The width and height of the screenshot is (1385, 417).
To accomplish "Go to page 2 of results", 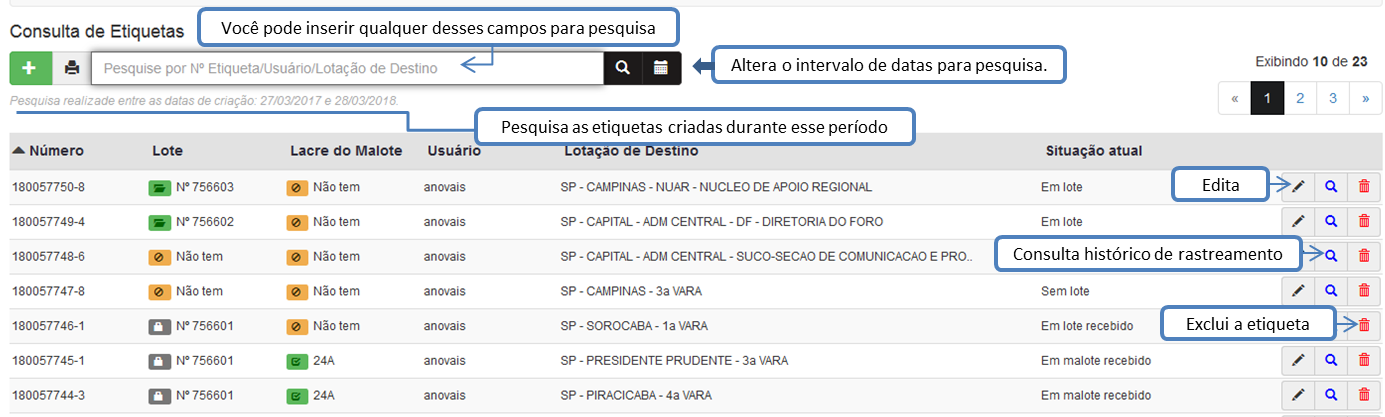I will point(1300,99).
